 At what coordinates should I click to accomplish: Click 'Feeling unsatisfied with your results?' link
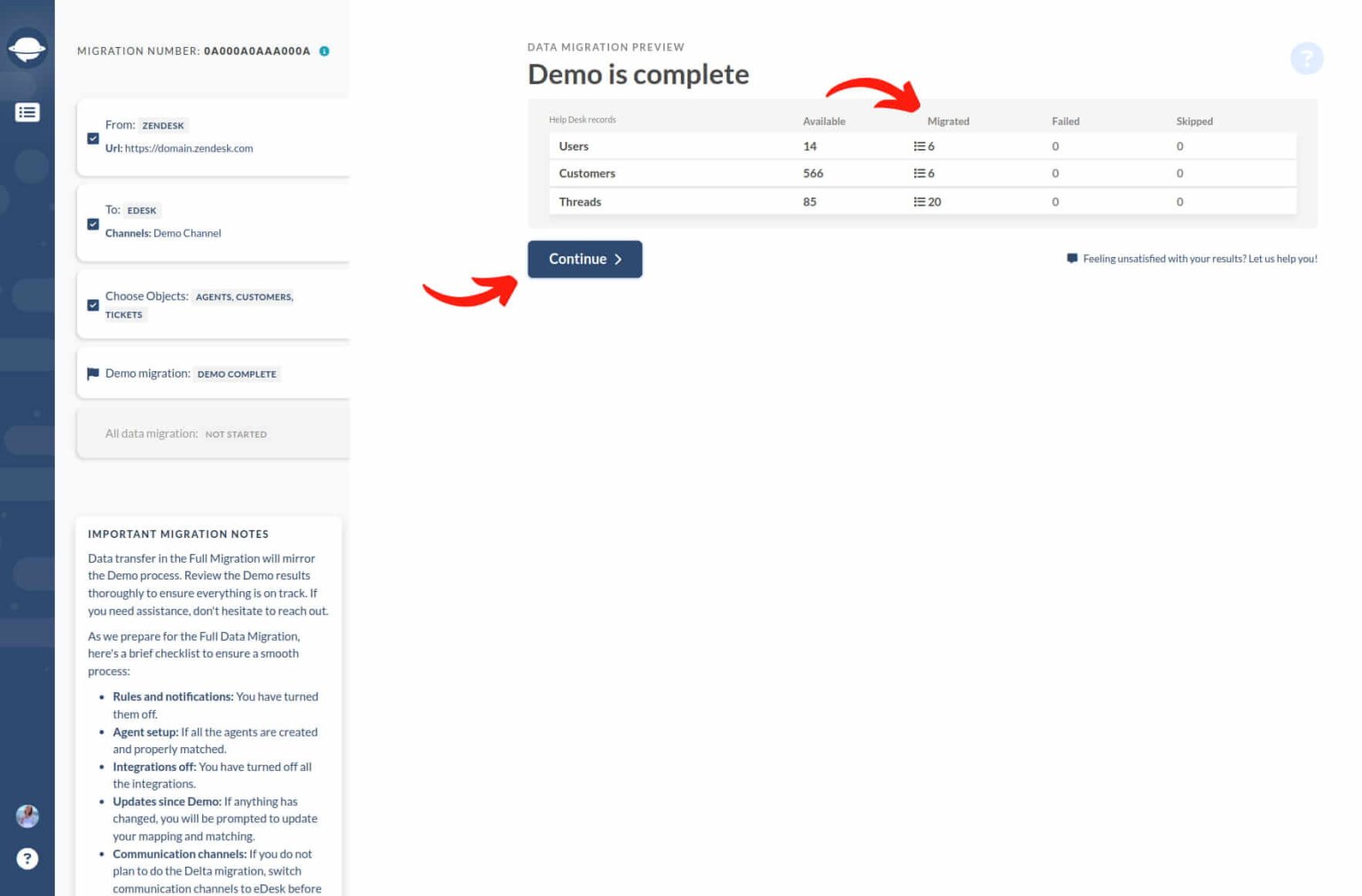tap(1201, 259)
